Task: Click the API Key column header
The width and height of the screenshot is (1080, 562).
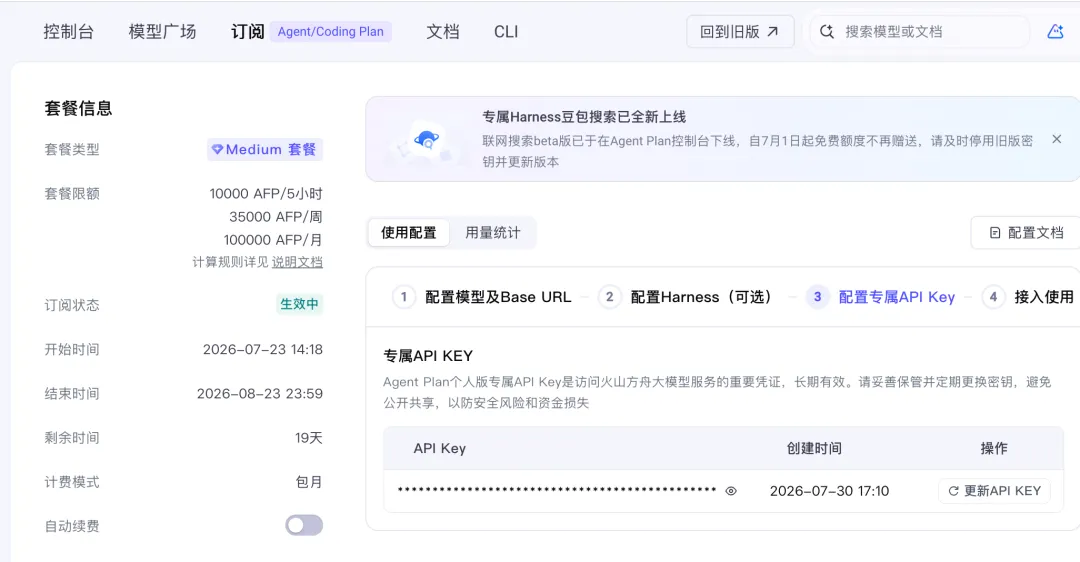Action: pos(439,448)
